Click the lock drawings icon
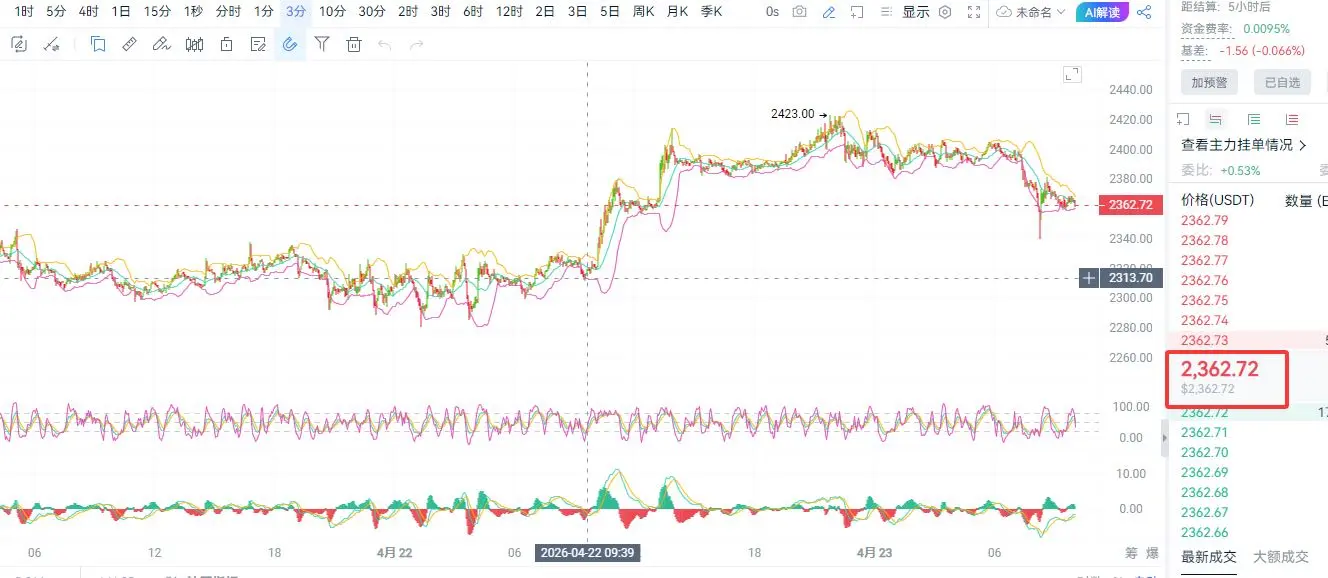Image resolution: width=1328 pixels, height=578 pixels. pyautogui.click(x=227, y=44)
